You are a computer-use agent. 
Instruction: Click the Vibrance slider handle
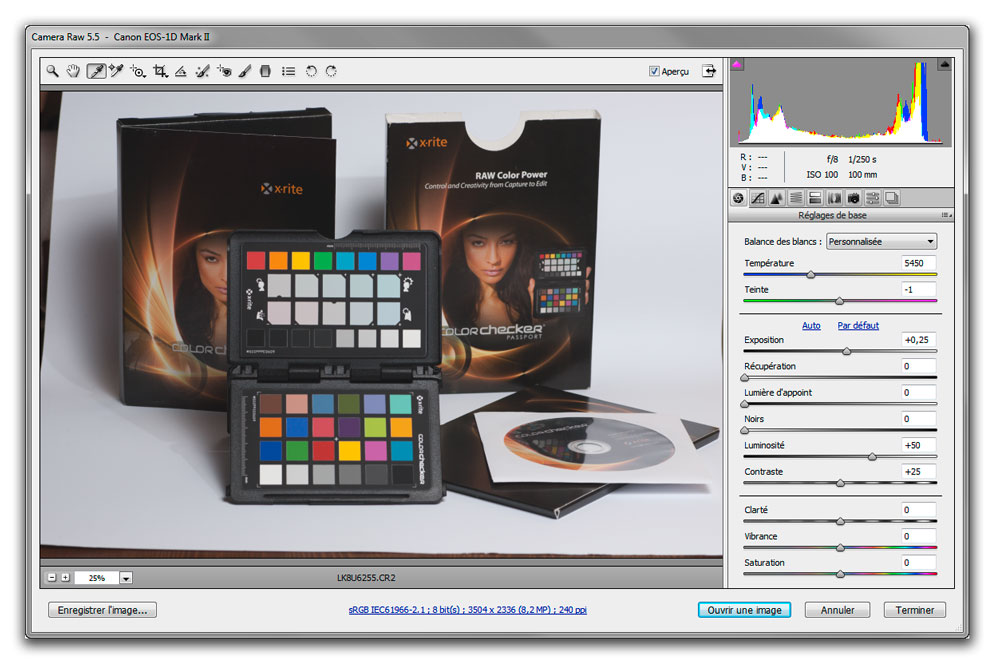coord(841,548)
